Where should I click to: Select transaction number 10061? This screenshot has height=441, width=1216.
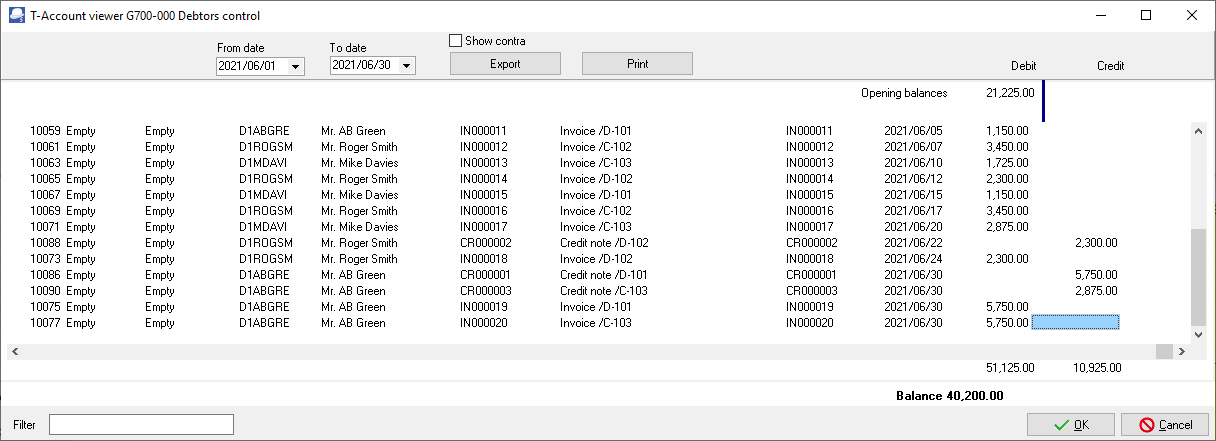[x=46, y=147]
